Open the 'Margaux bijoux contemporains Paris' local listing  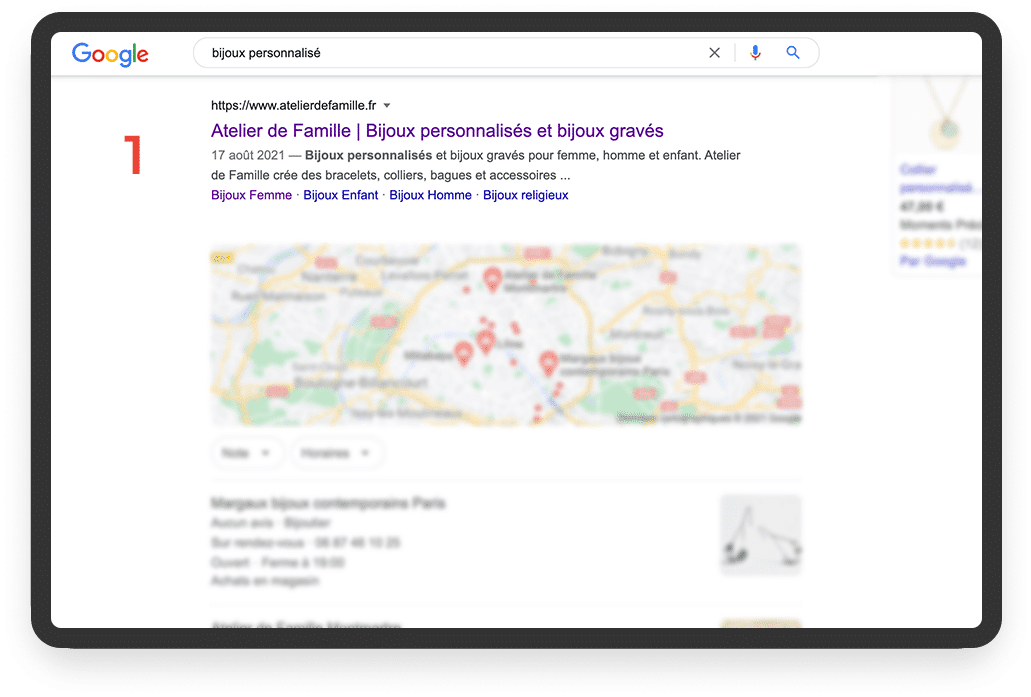328,504
